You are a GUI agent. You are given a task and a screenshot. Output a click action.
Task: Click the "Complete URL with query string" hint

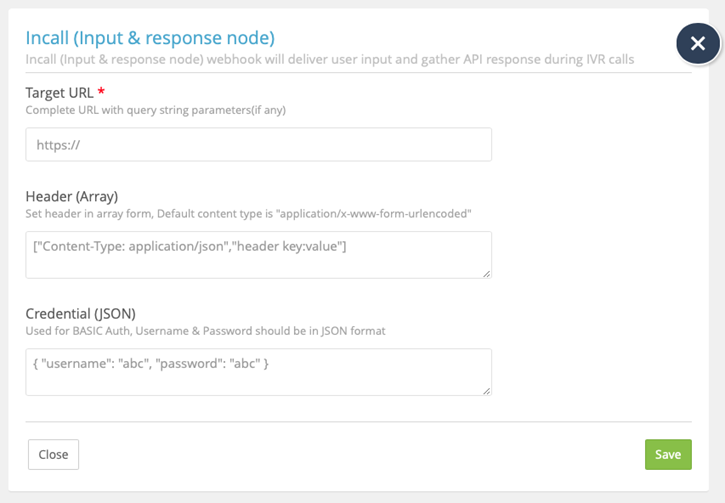[x=156, y=110]
